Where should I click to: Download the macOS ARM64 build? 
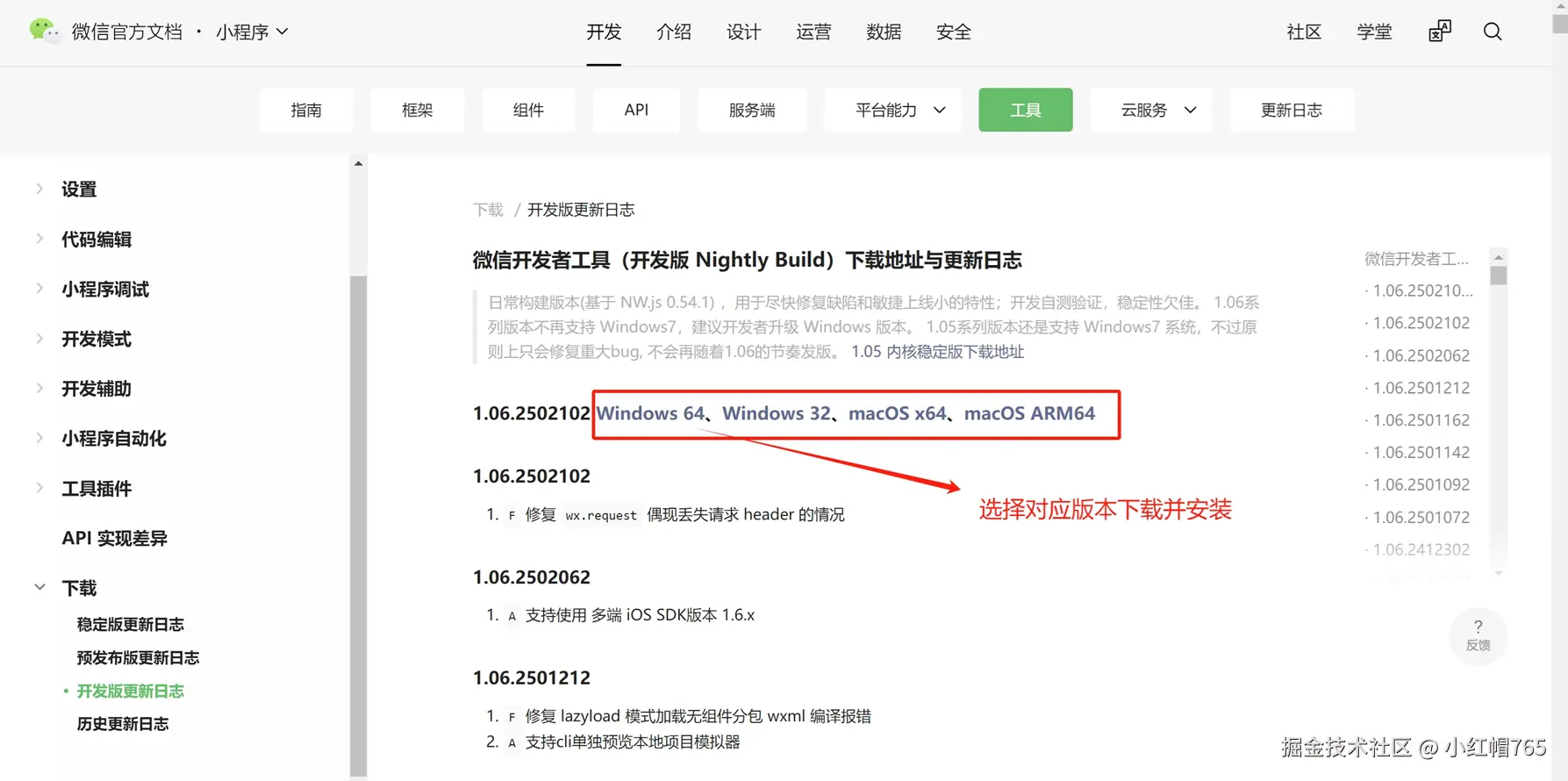1029,413
